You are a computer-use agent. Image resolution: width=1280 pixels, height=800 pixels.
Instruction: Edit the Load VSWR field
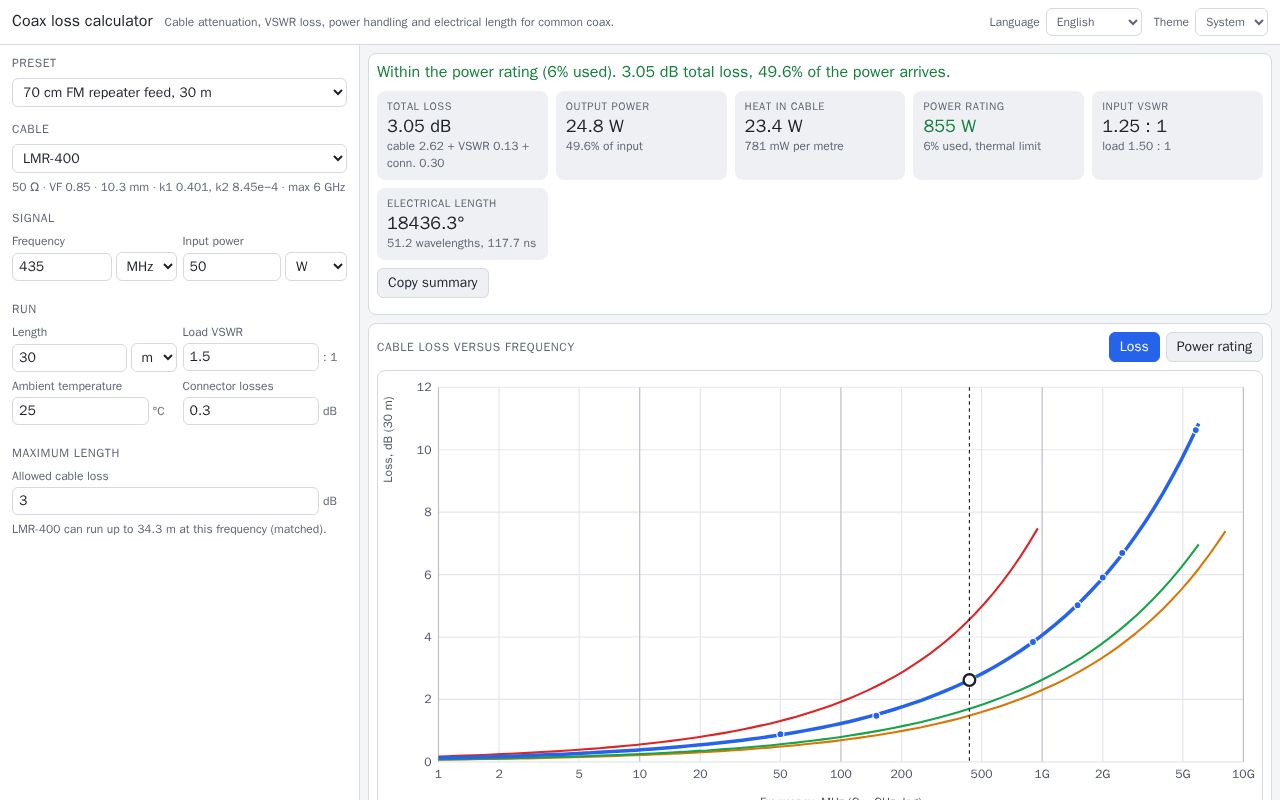tap(251, 357)
